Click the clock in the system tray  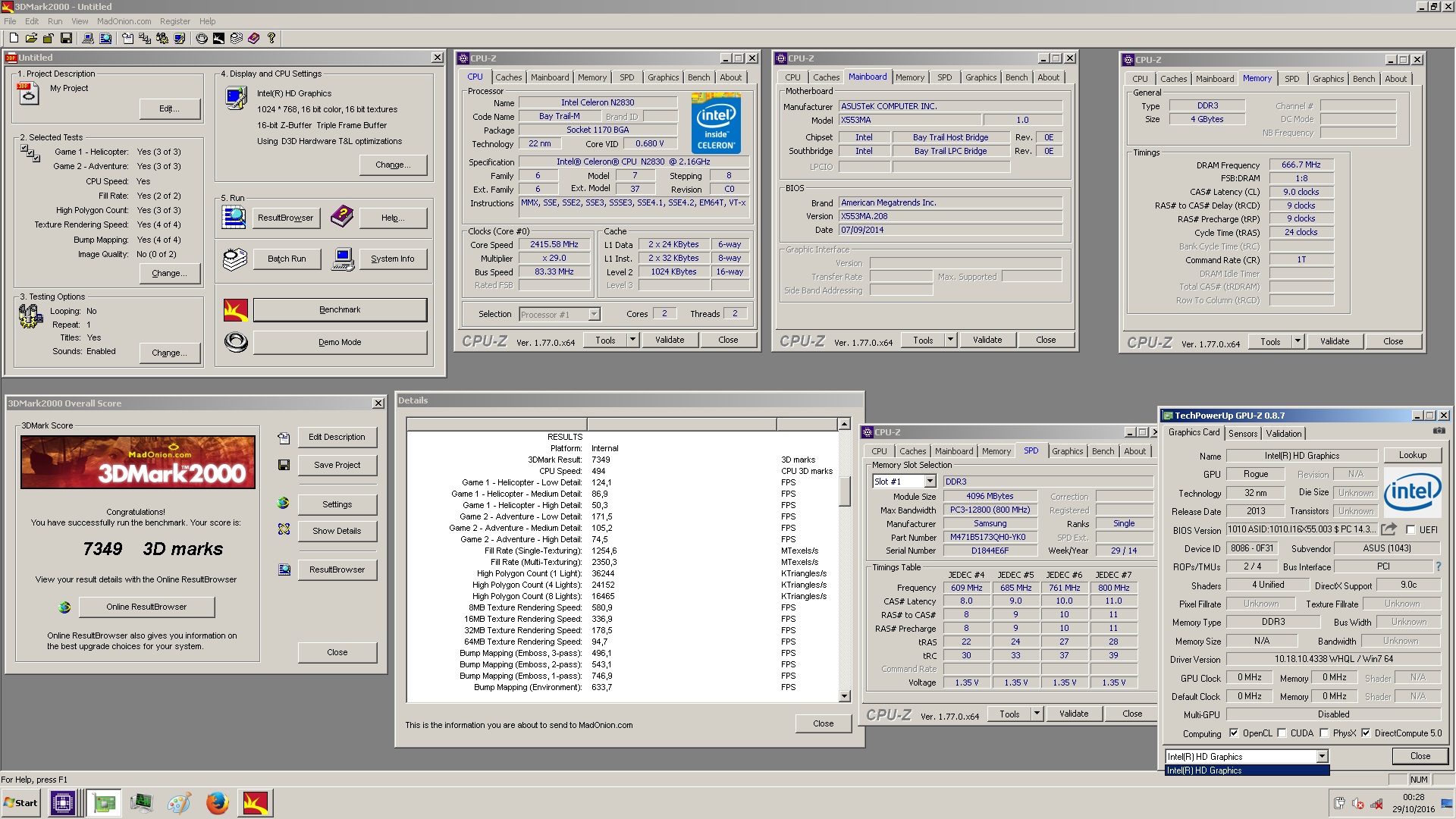(1413, 803)
